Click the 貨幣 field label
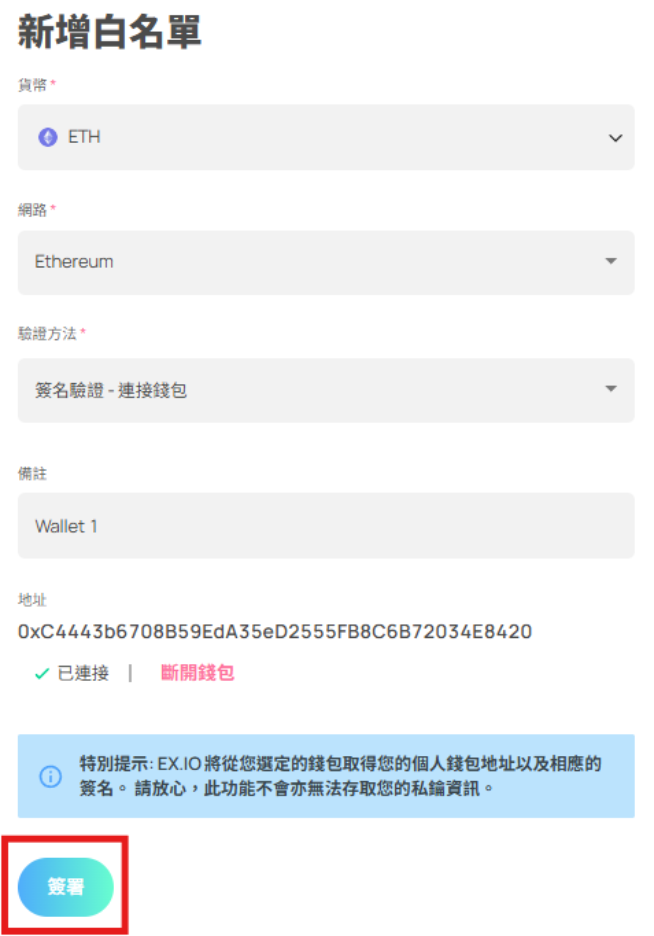 click(x=33, y=85)
